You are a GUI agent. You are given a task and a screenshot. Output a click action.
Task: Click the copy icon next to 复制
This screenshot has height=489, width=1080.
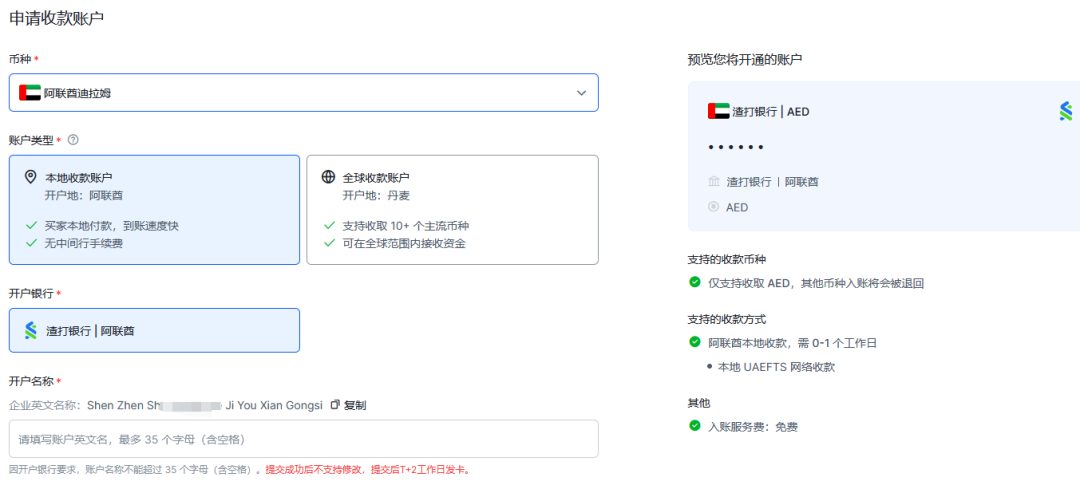[x=335, y=405]
